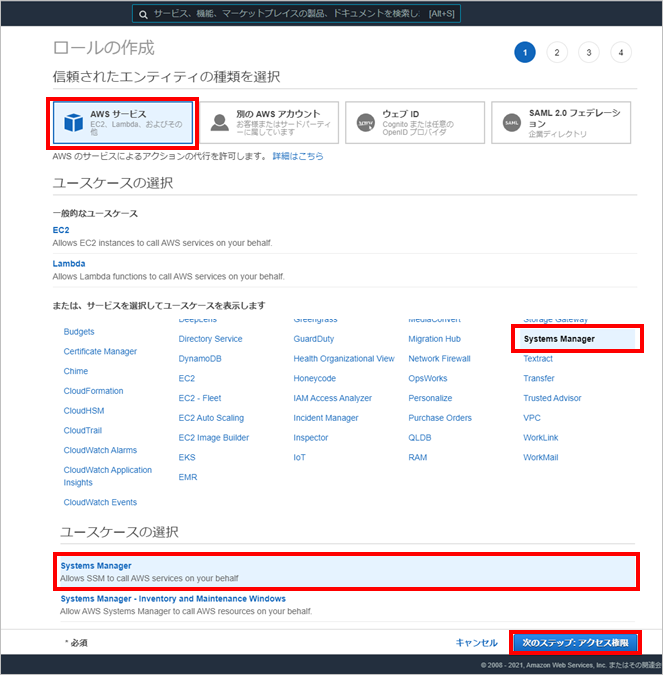This screenshot has width=663, height=675.
Task: Focus the AWS services search field
Action: [x=296, y=14]
